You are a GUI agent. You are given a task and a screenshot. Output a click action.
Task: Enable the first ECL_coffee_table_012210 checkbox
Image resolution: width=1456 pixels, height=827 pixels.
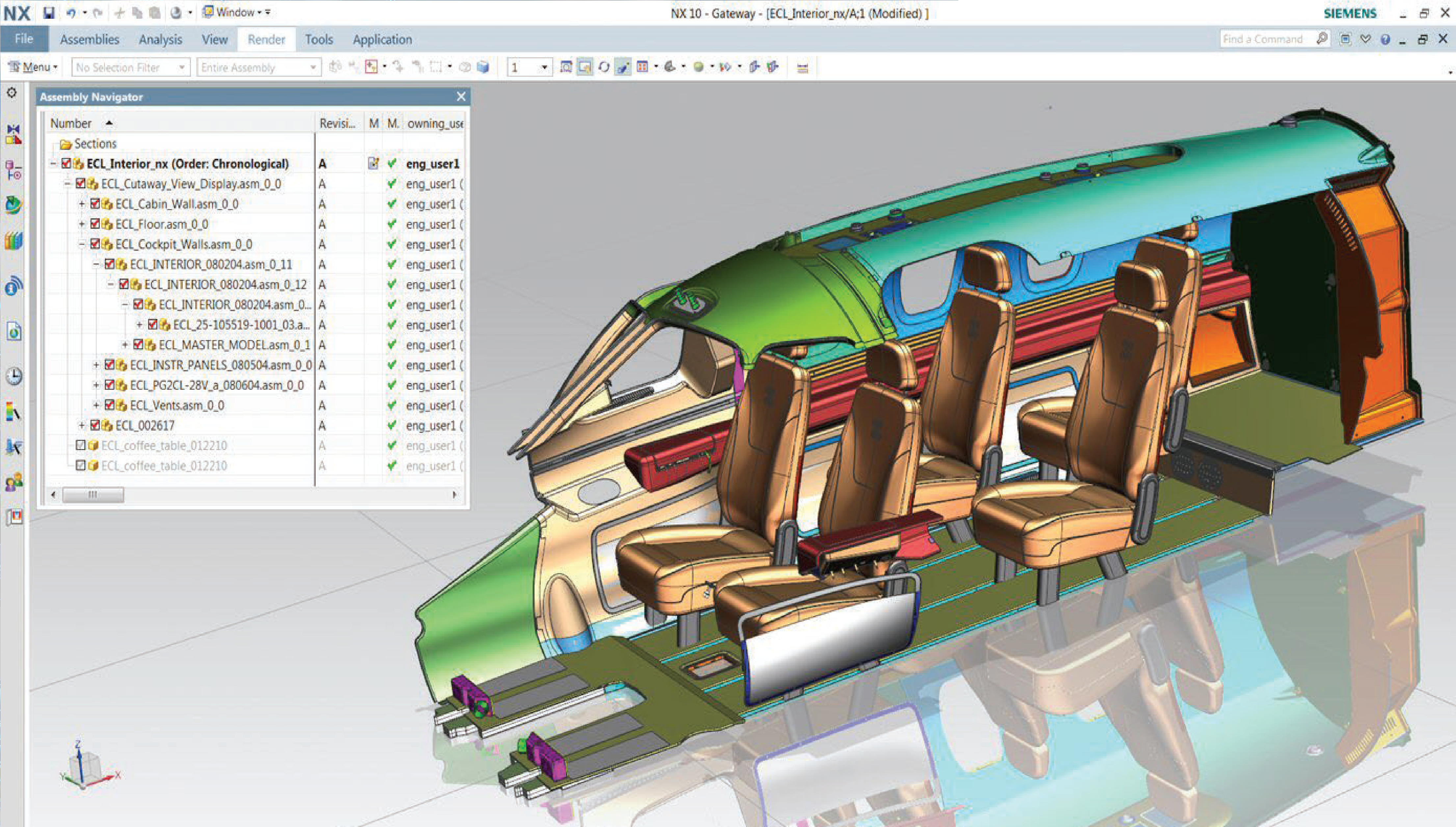click(x=81, y=445)
